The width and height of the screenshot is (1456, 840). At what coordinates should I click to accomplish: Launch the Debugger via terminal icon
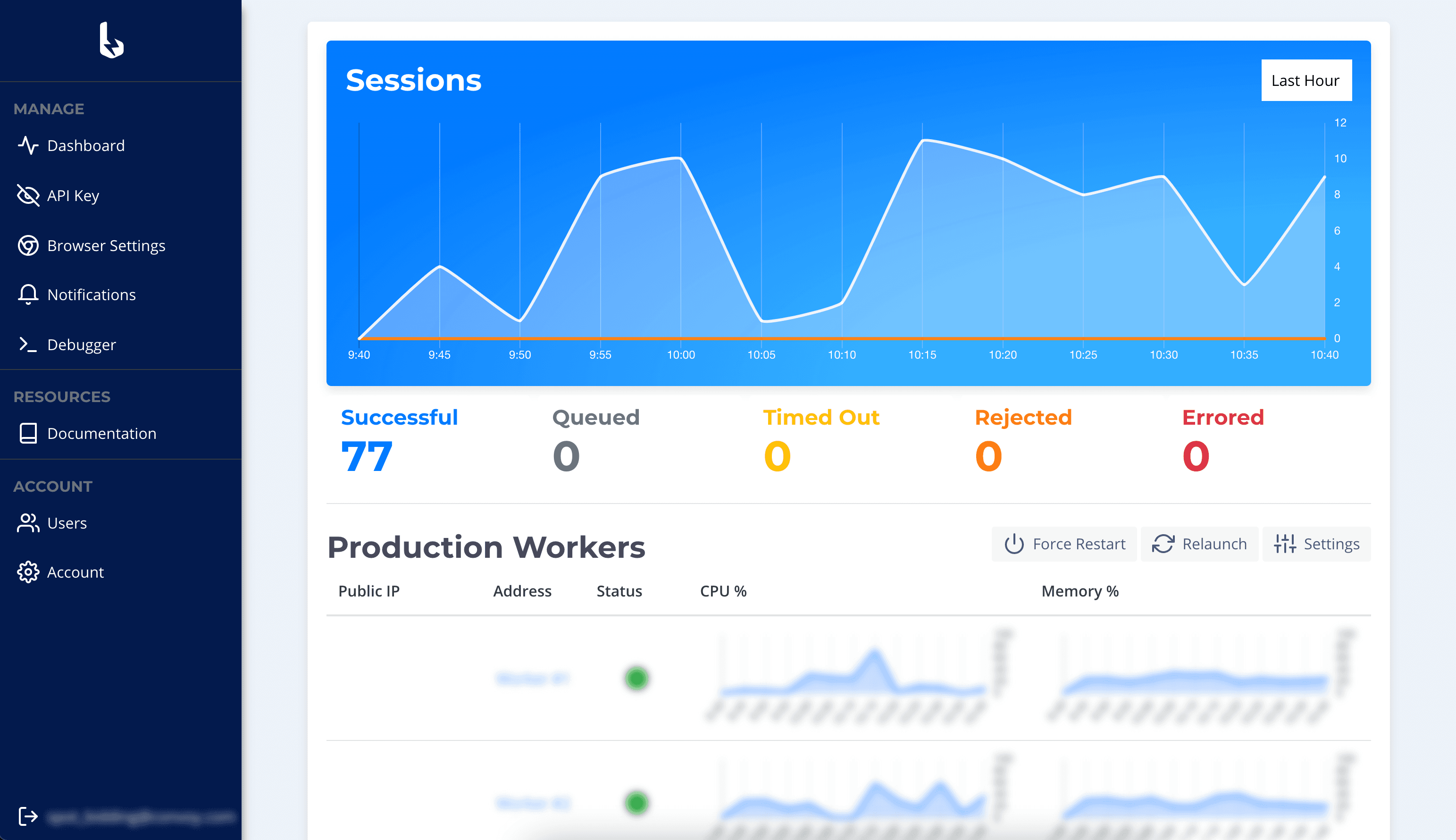[x=28, y=344]
